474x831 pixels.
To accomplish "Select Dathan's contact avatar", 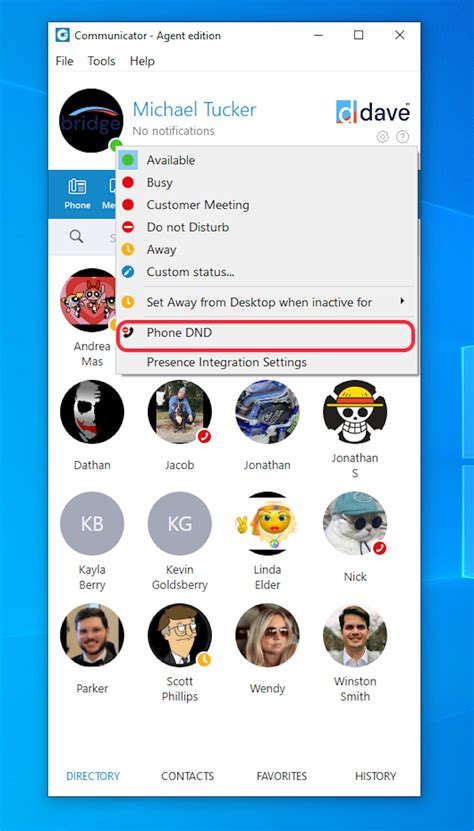I will tap(92, 412).
